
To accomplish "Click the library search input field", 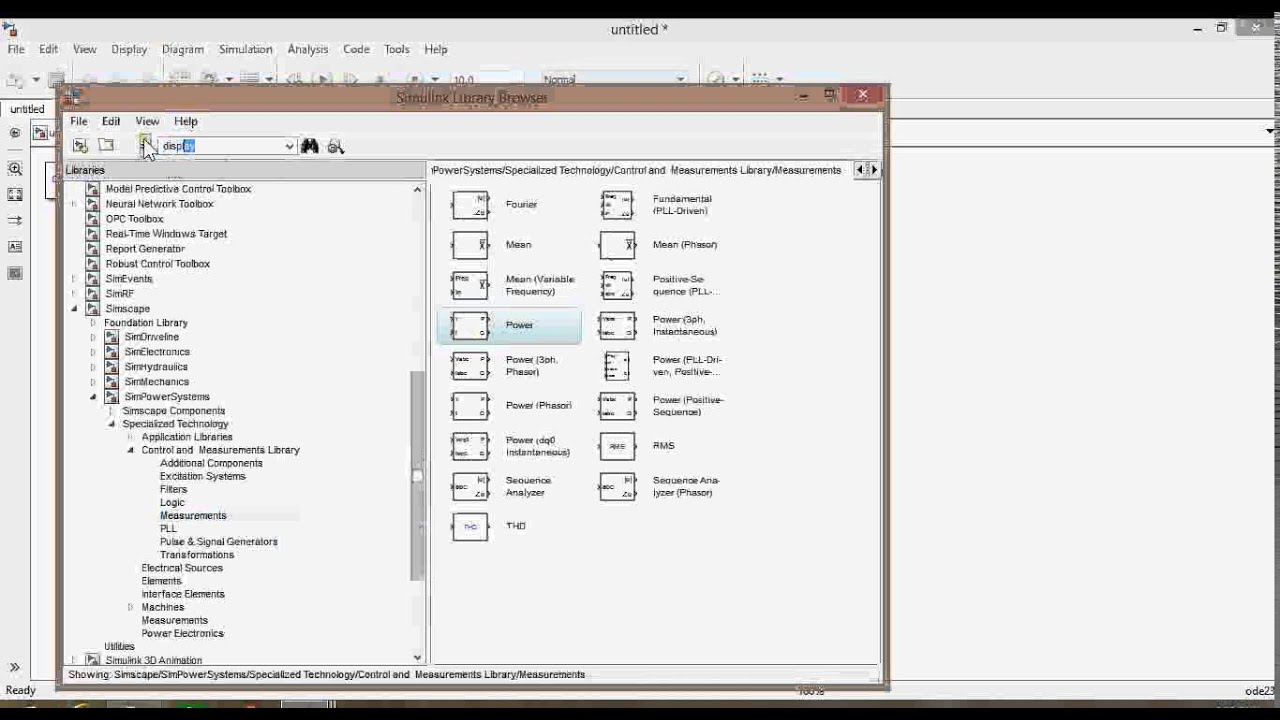I will coord(220,146).
